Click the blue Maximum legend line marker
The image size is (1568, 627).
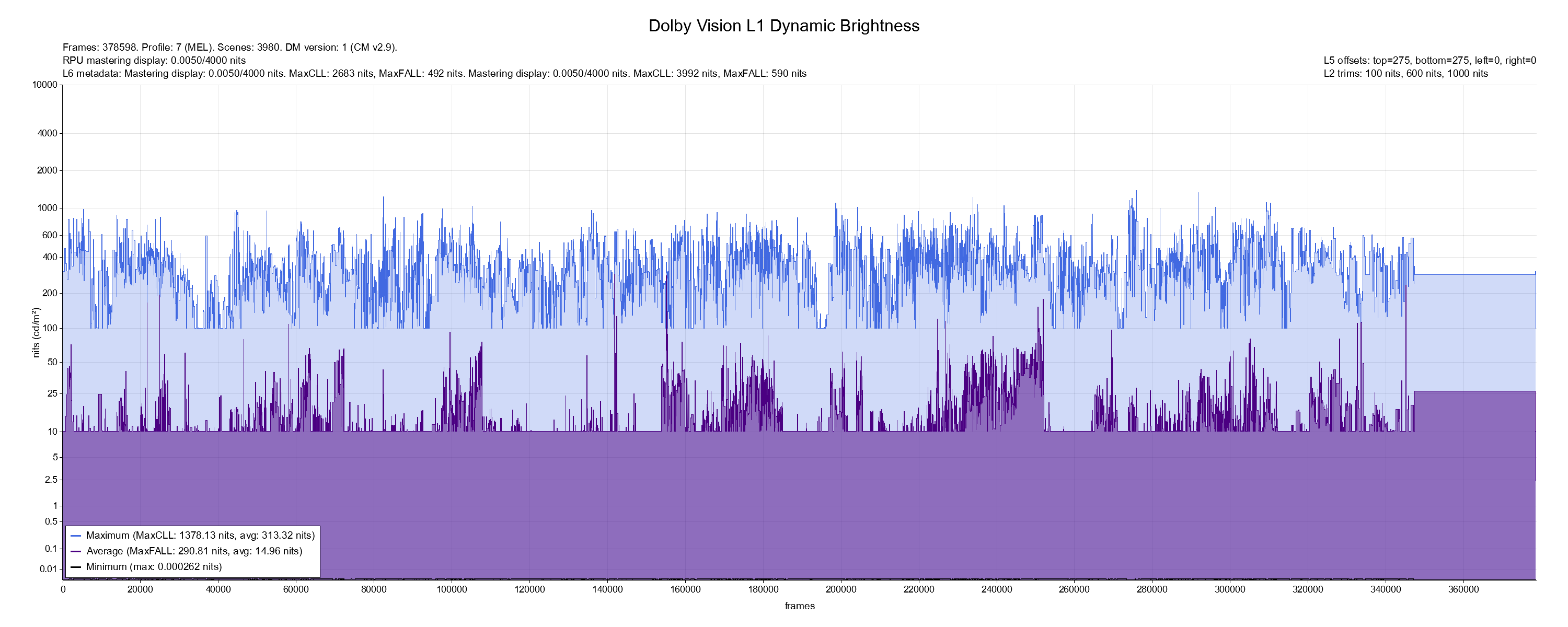(x=75, y=536)
